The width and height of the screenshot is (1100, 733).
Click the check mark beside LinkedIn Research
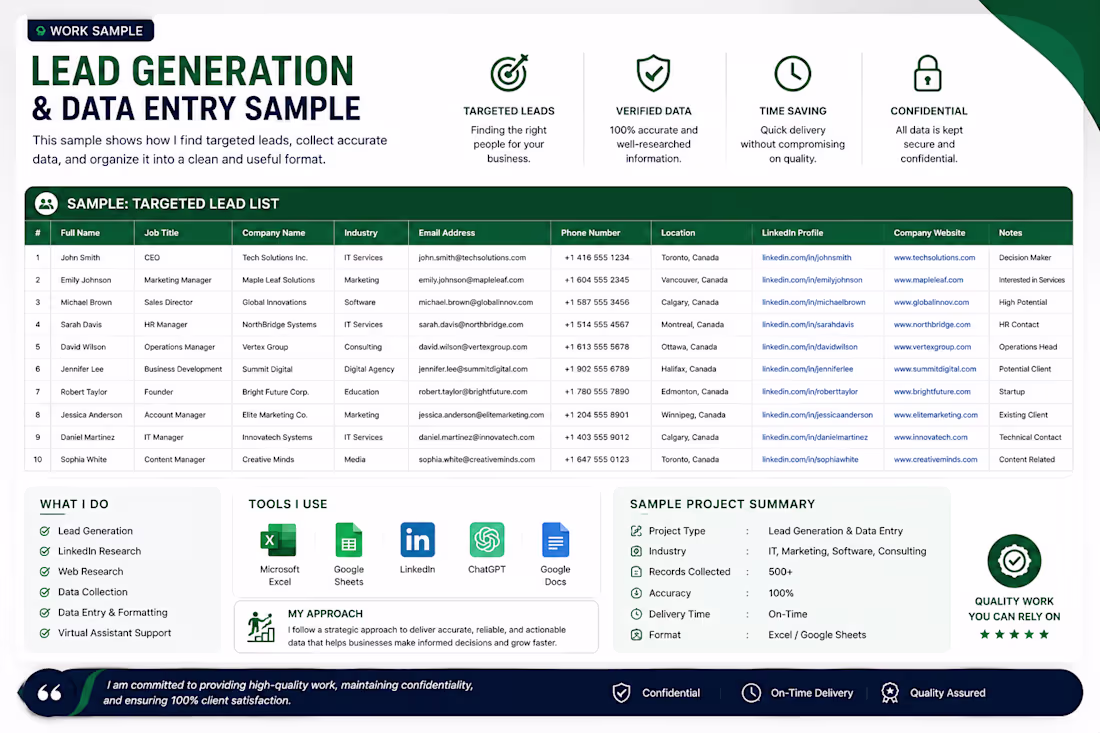(45, 551)
